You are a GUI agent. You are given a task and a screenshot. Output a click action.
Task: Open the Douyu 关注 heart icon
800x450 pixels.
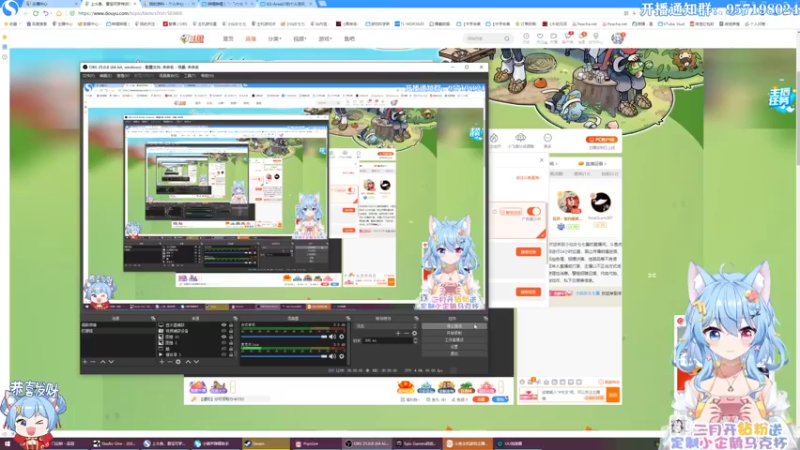540,38
